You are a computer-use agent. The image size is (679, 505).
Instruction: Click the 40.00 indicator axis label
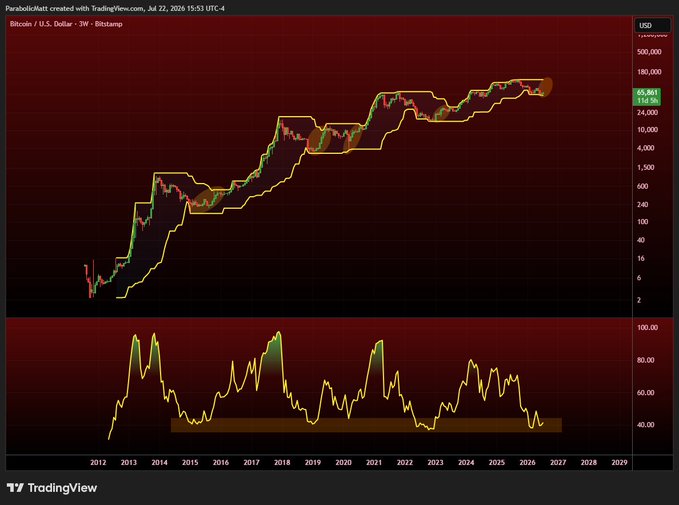click(x=646, y=425)
